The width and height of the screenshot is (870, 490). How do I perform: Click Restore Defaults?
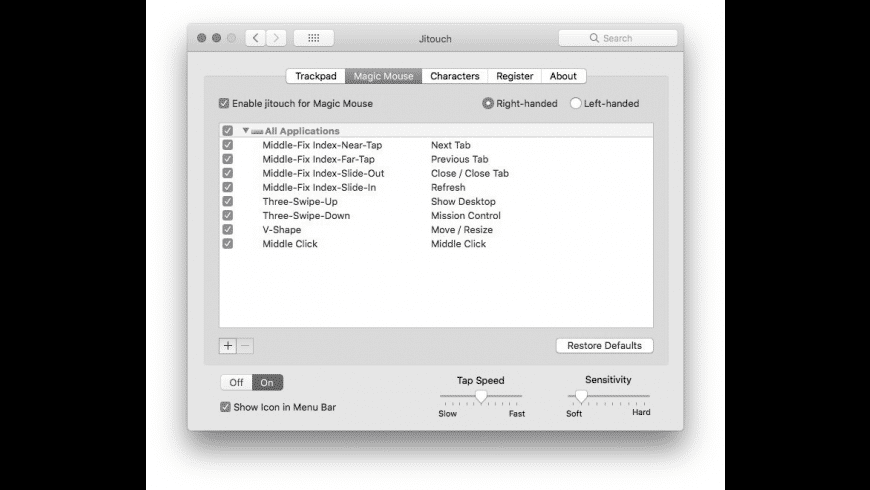tap(604, 345)
